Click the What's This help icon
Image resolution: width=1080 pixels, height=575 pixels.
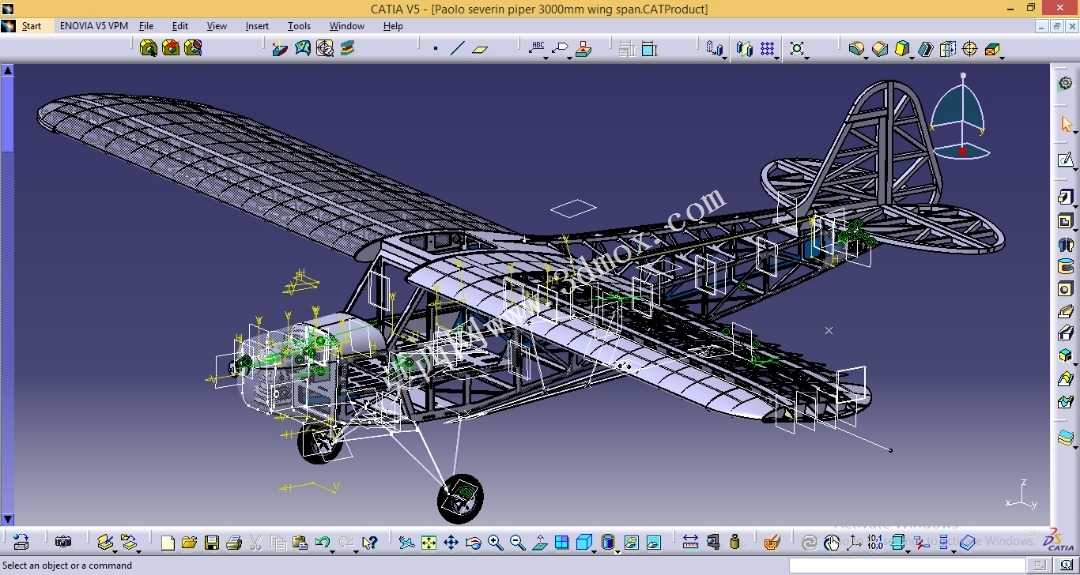coord(369,543)
